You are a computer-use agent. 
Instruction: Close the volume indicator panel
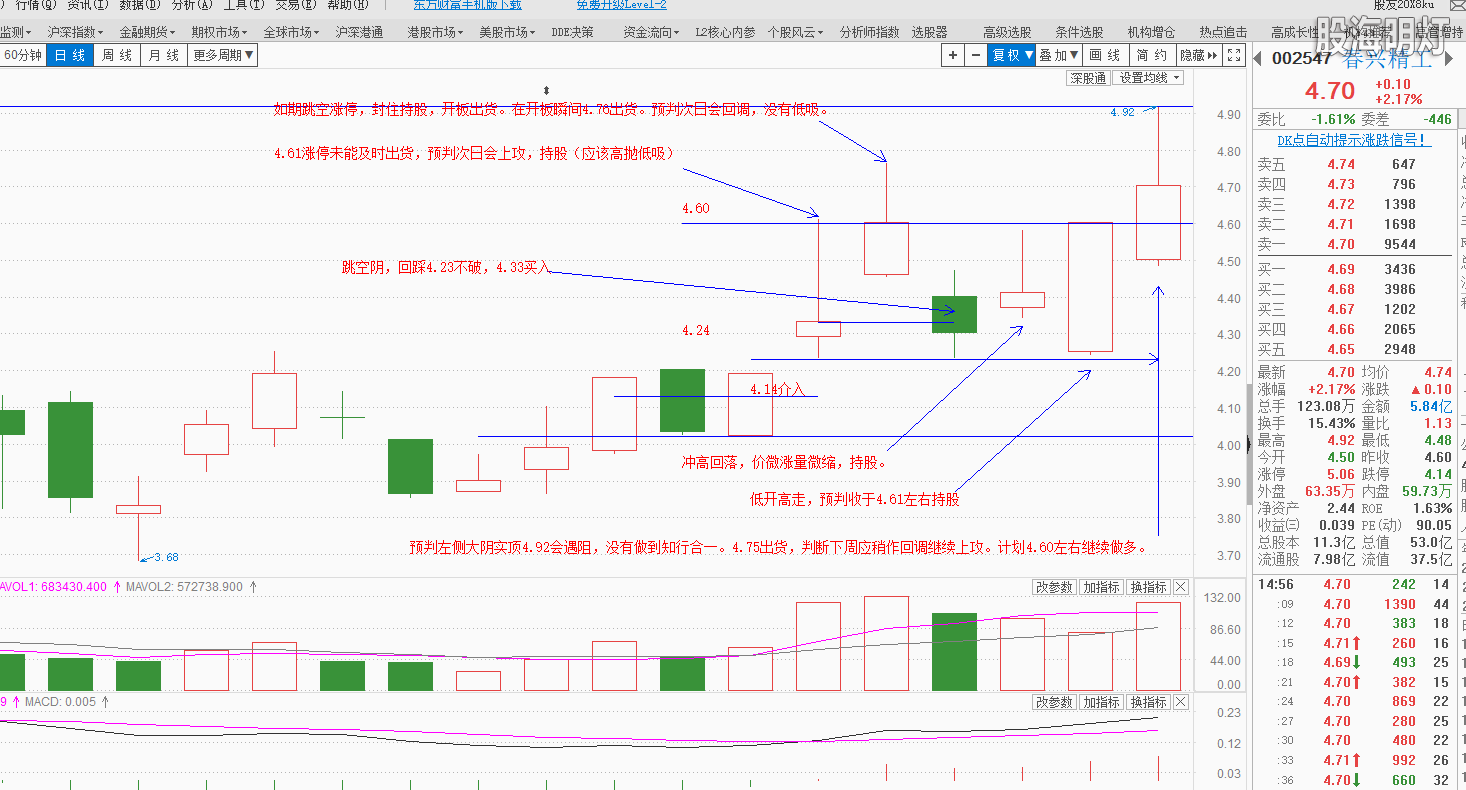pyautogui.click(x=1181, y=587)
